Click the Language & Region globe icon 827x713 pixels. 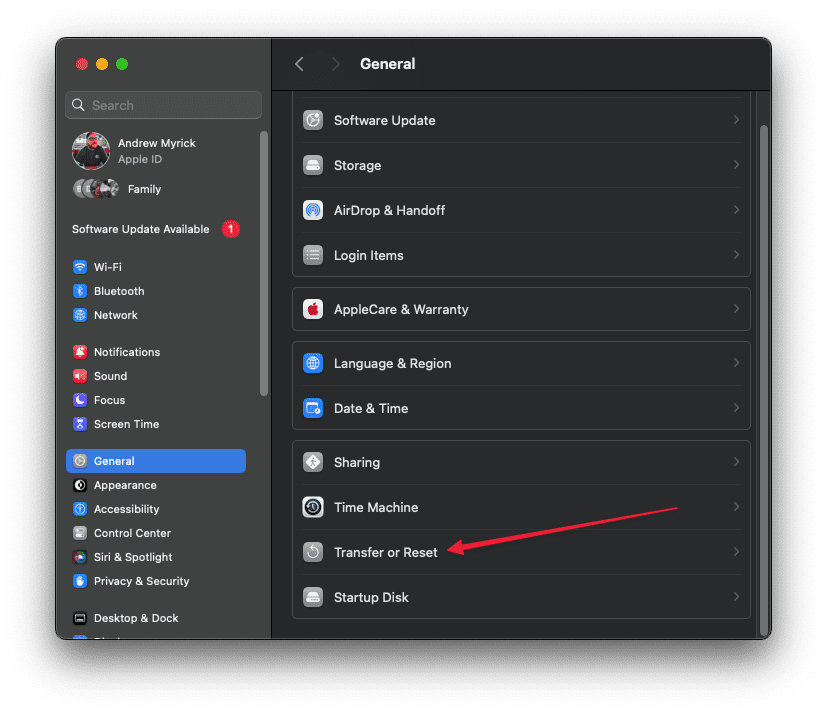pyautogui.click(x=313, y=363)
